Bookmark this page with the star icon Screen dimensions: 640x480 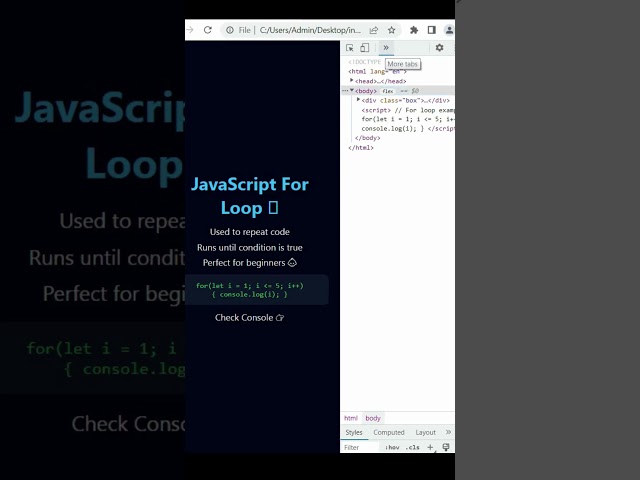391,30
